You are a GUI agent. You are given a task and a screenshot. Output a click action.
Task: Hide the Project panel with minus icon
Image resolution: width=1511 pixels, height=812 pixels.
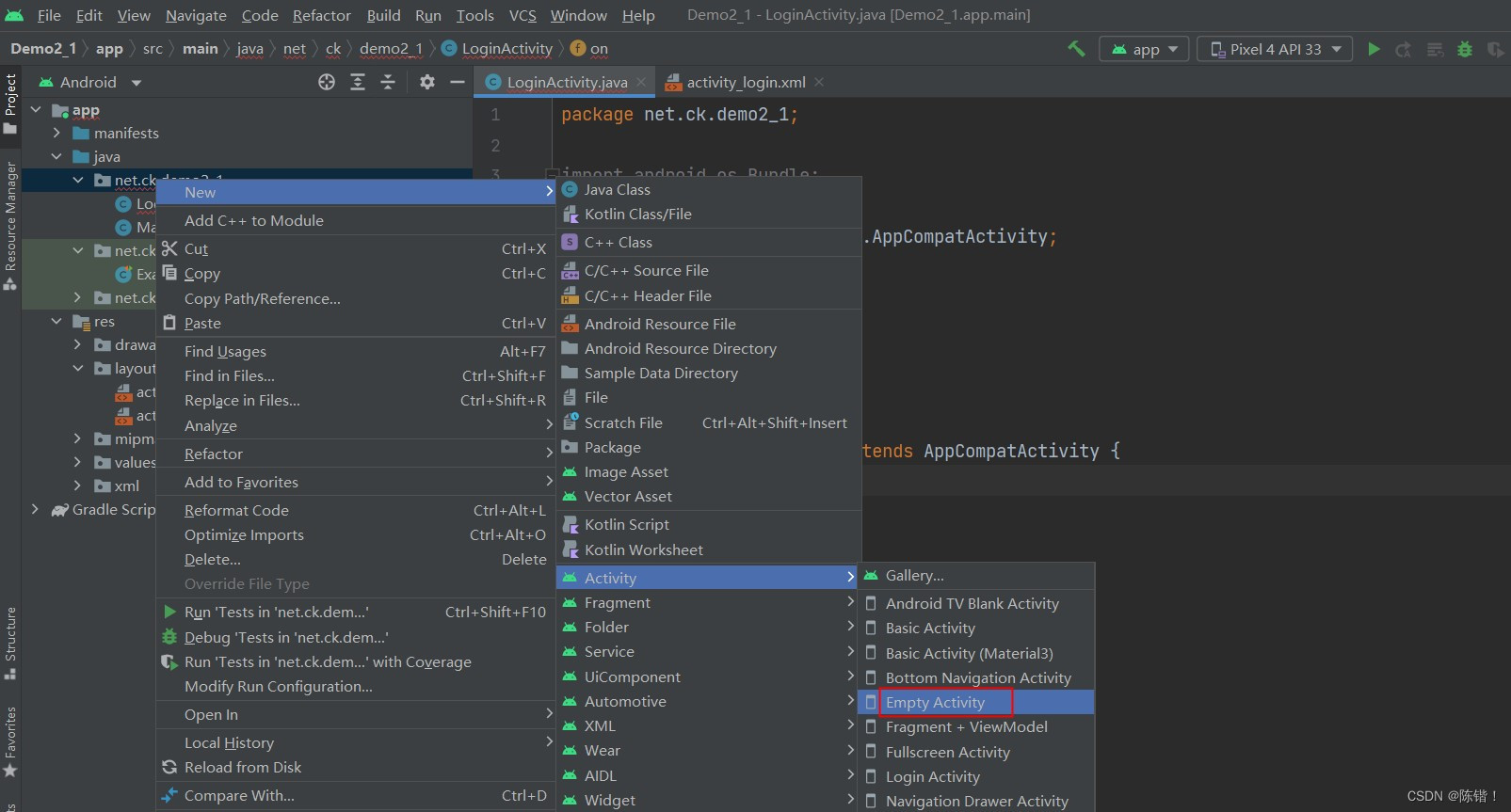tap(458, 82)
